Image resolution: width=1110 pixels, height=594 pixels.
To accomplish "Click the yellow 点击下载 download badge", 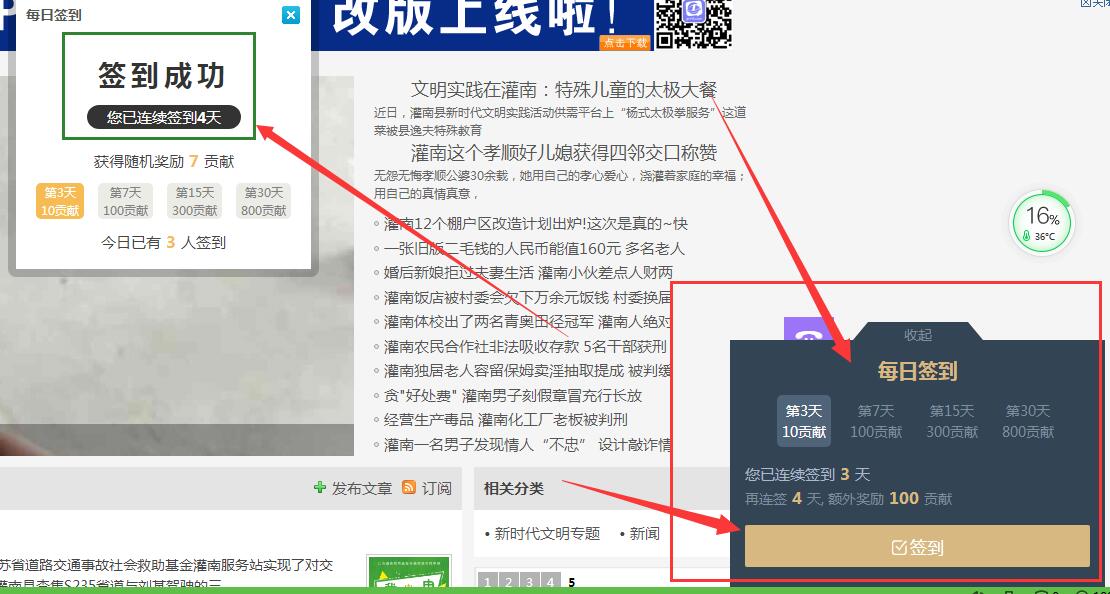I will (x=625, y=44).
